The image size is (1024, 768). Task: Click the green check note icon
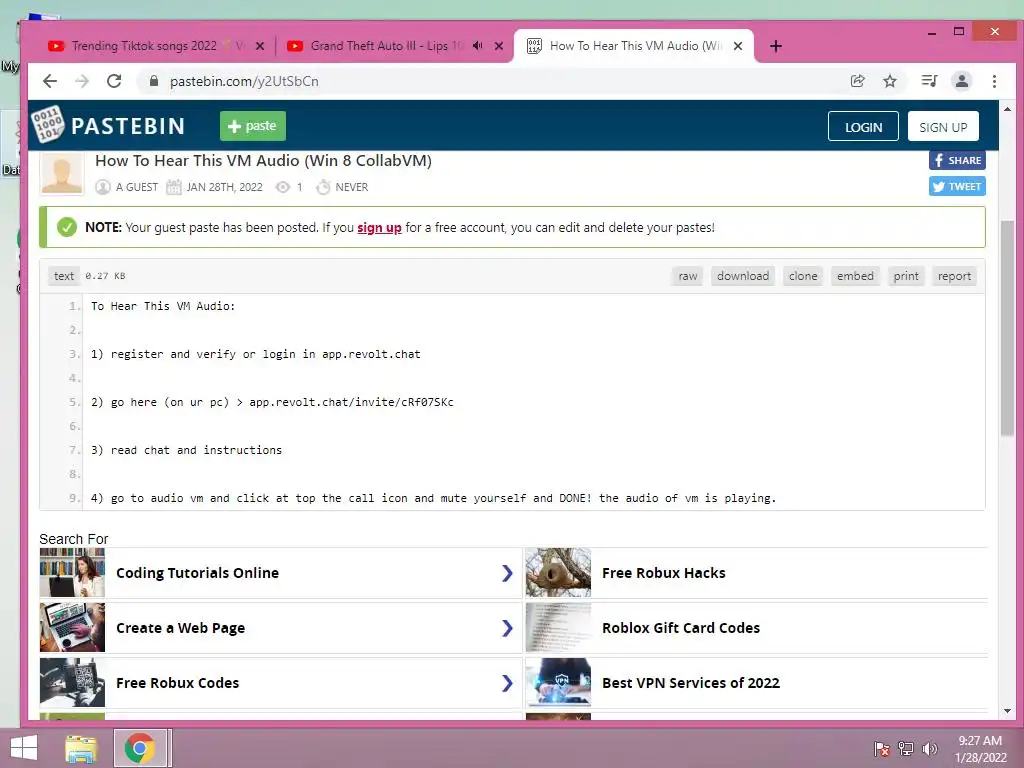[67, 227]
